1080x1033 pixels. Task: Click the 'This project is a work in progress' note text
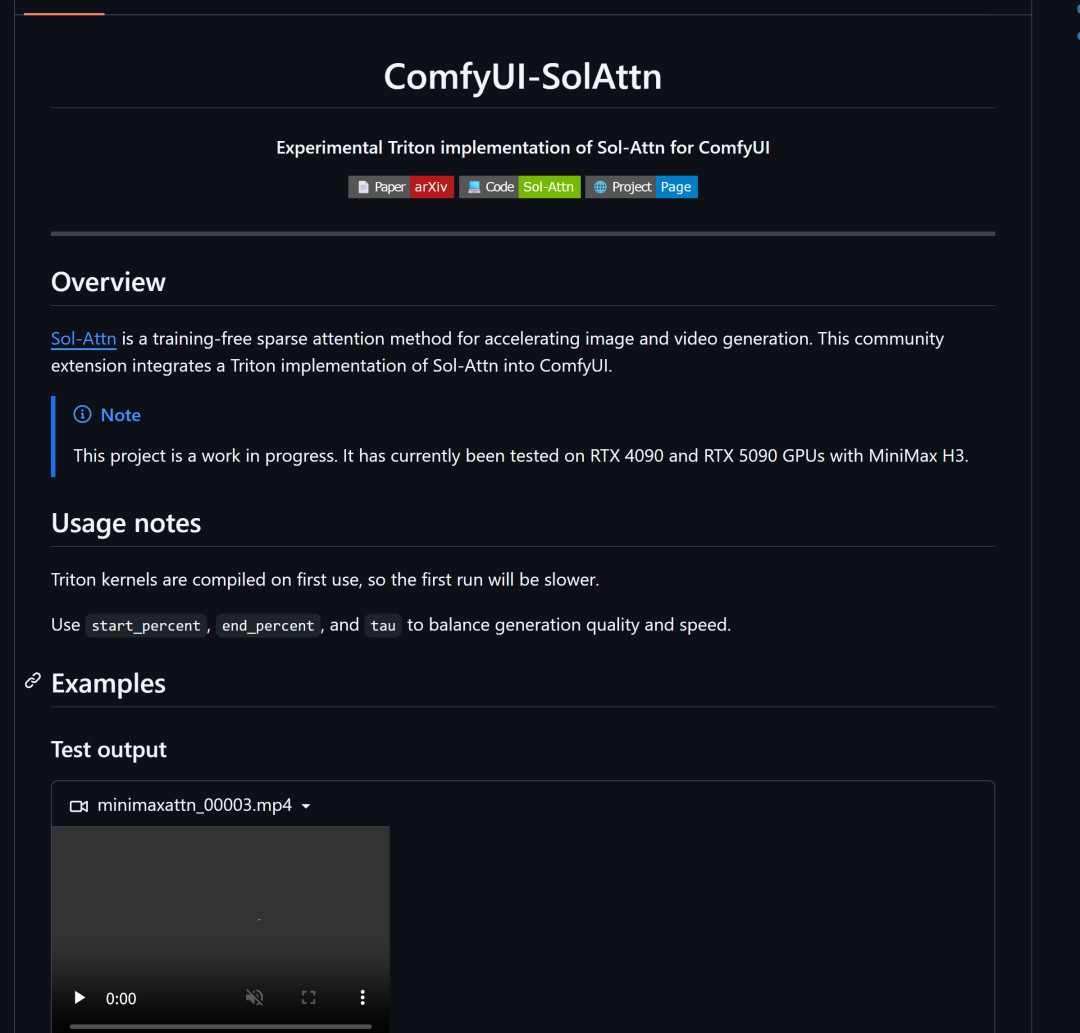click(x=521, y=456)
